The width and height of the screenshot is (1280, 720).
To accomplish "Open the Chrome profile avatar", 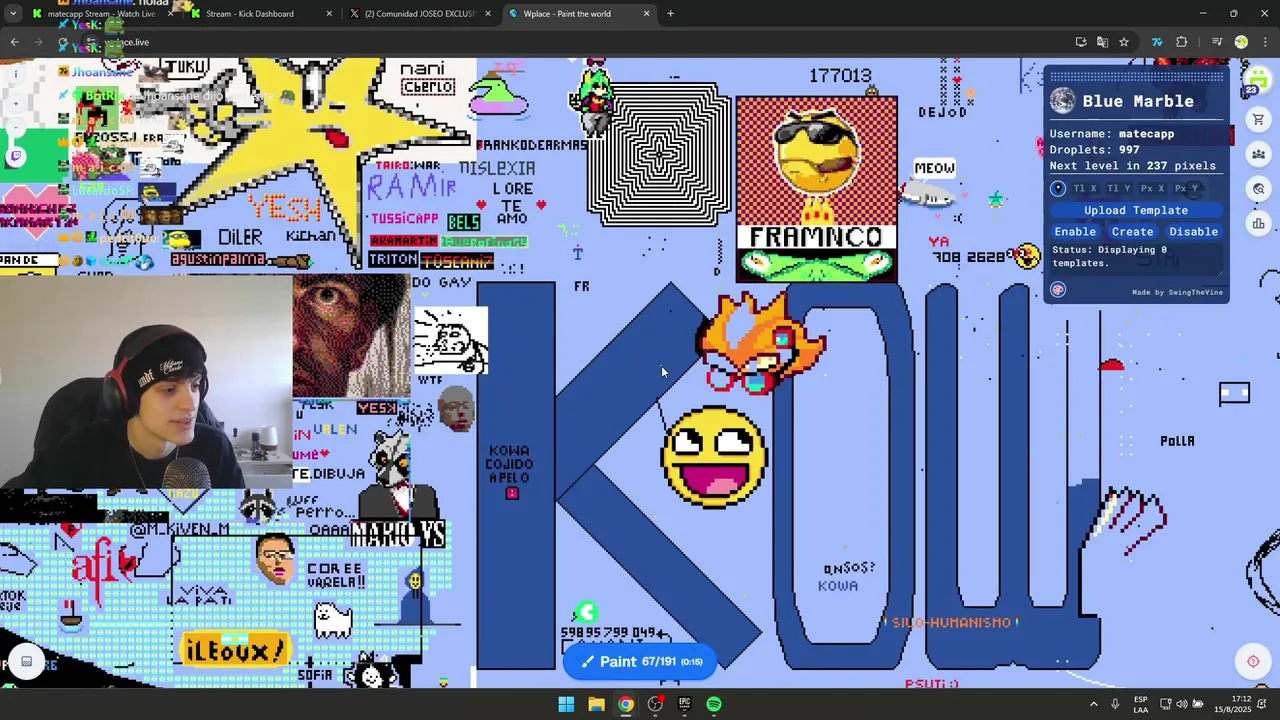I will click(x=1241, y=42).
